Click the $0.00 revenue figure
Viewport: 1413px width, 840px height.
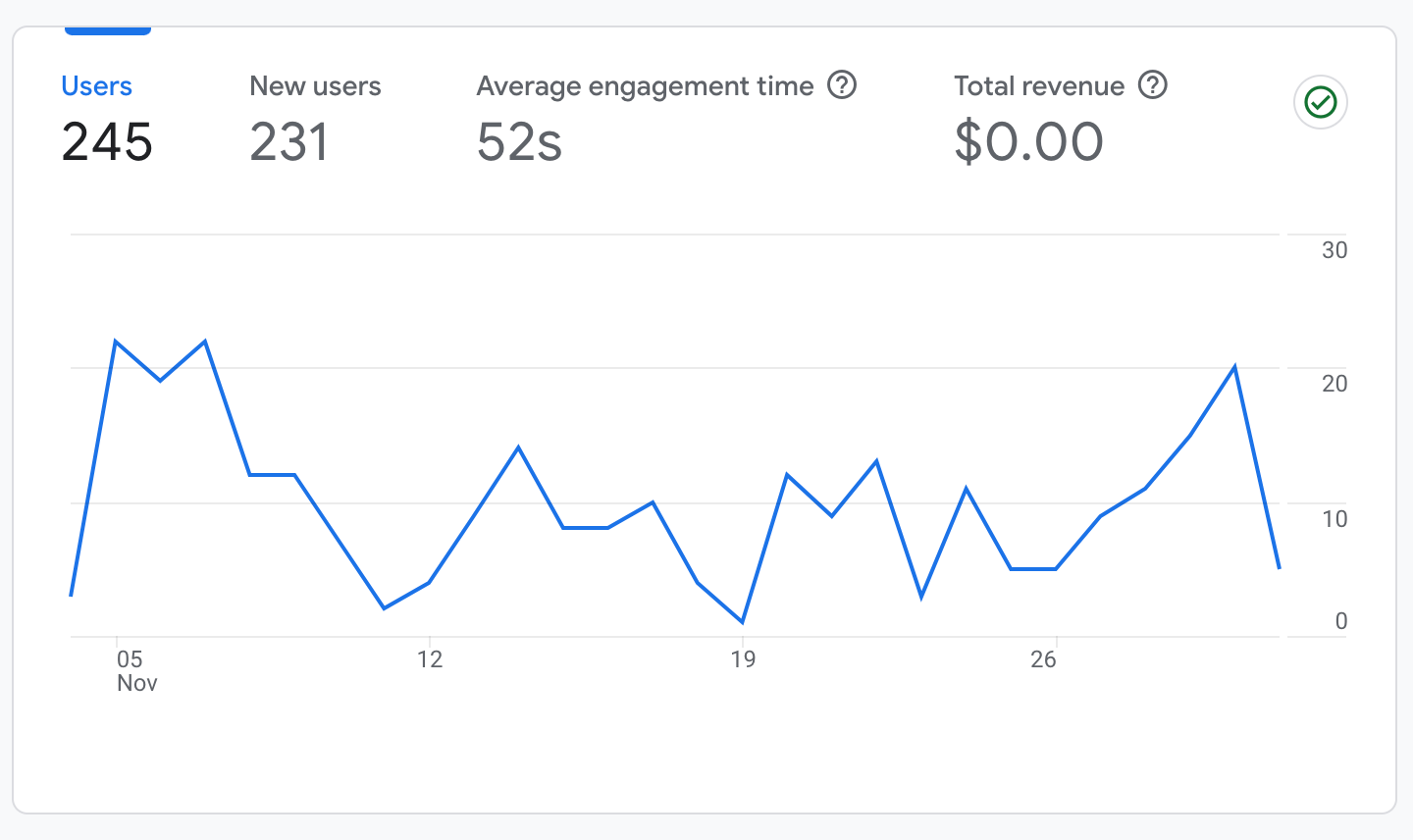pos(1028,142)
